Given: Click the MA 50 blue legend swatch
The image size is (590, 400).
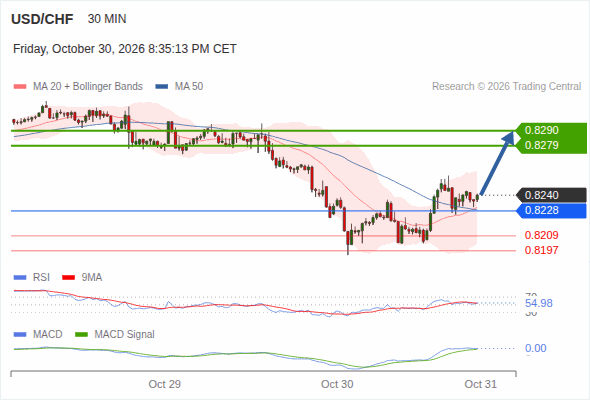Looking at the screenshot, I should [162, 87].
